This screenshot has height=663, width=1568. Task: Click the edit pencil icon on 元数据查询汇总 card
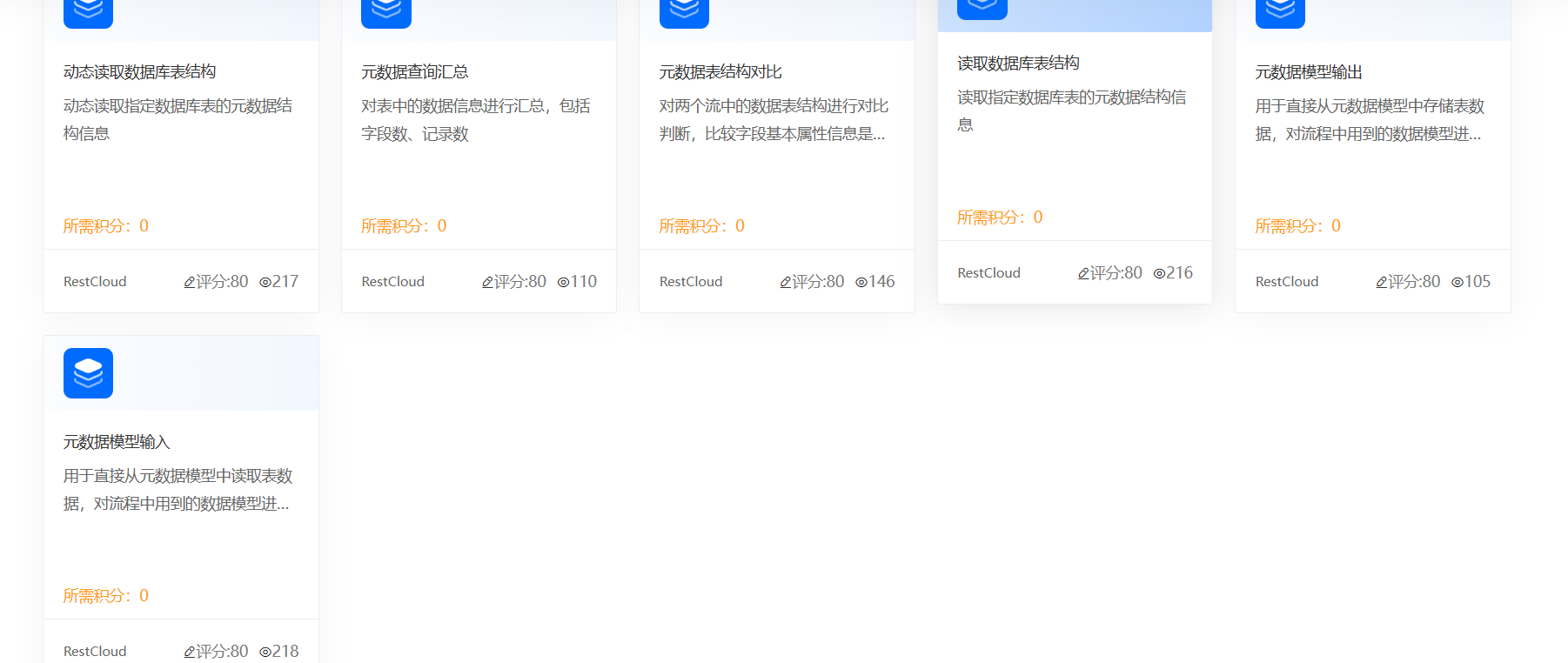tap(487, 282)
